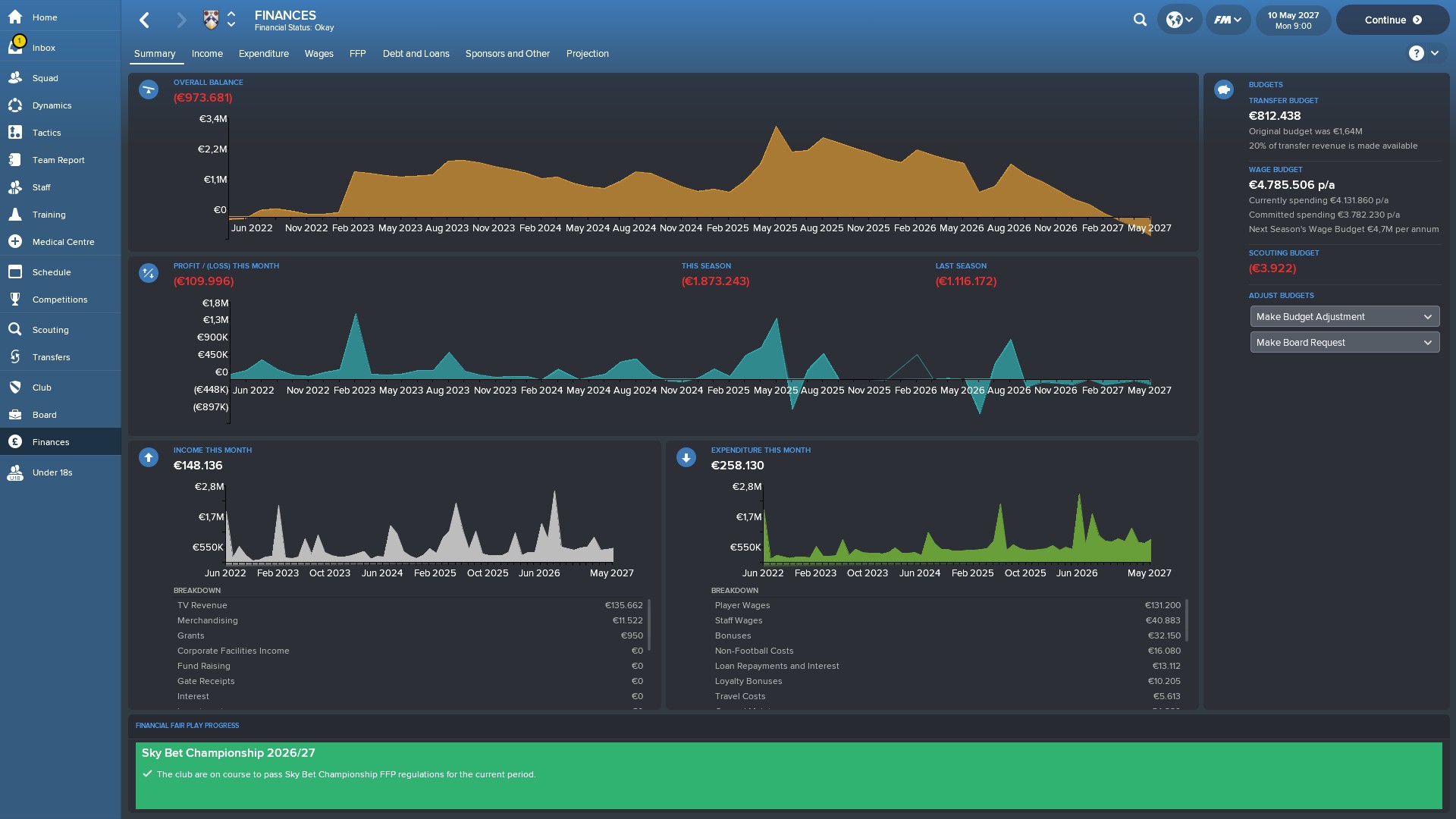Click the Tactics sidebar icon
Image resolution: width=1456 pixels, height=819 pixels.
pyautogui.click(x=15, y=133)
